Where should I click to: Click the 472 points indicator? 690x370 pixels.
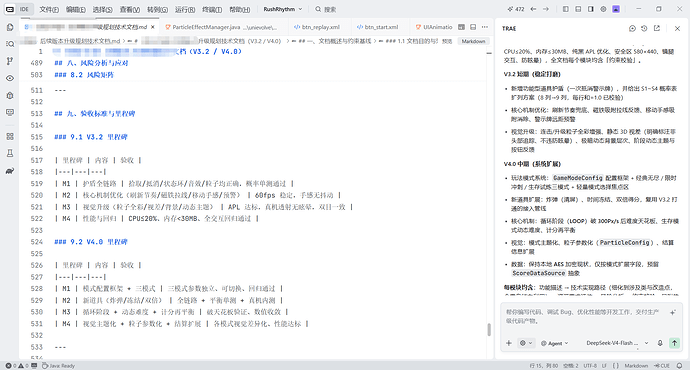click(x=516, y=9)
